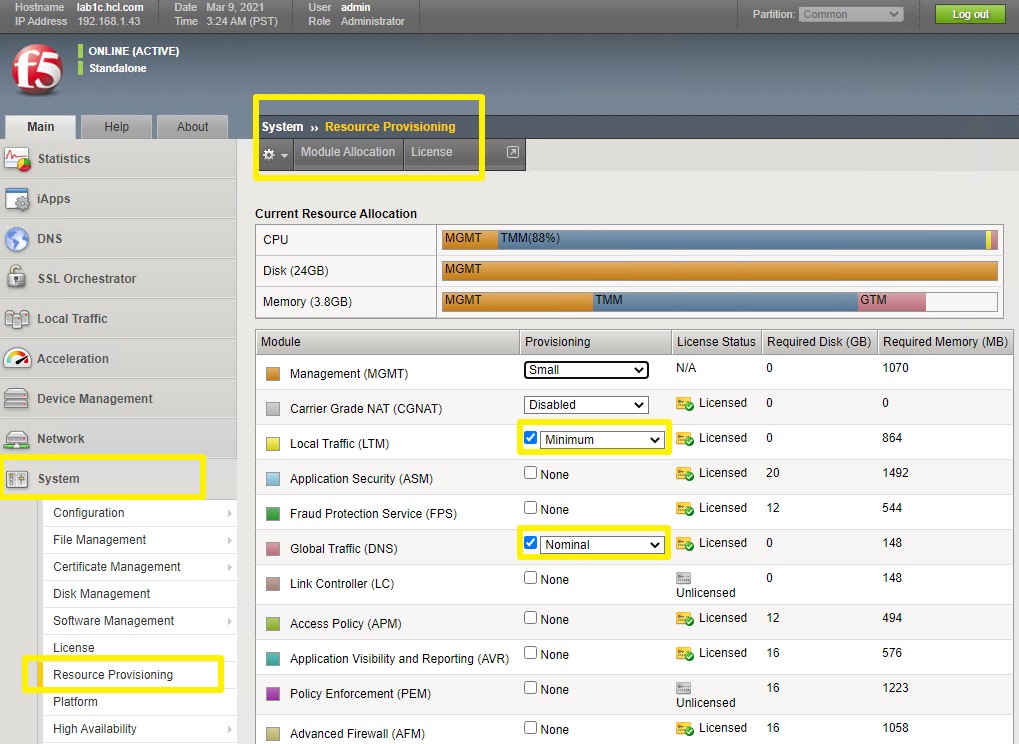Uncheck Global Traffic (DNS) checkbox
This screenshot has width=1019, height=744.
coord(530,543)
